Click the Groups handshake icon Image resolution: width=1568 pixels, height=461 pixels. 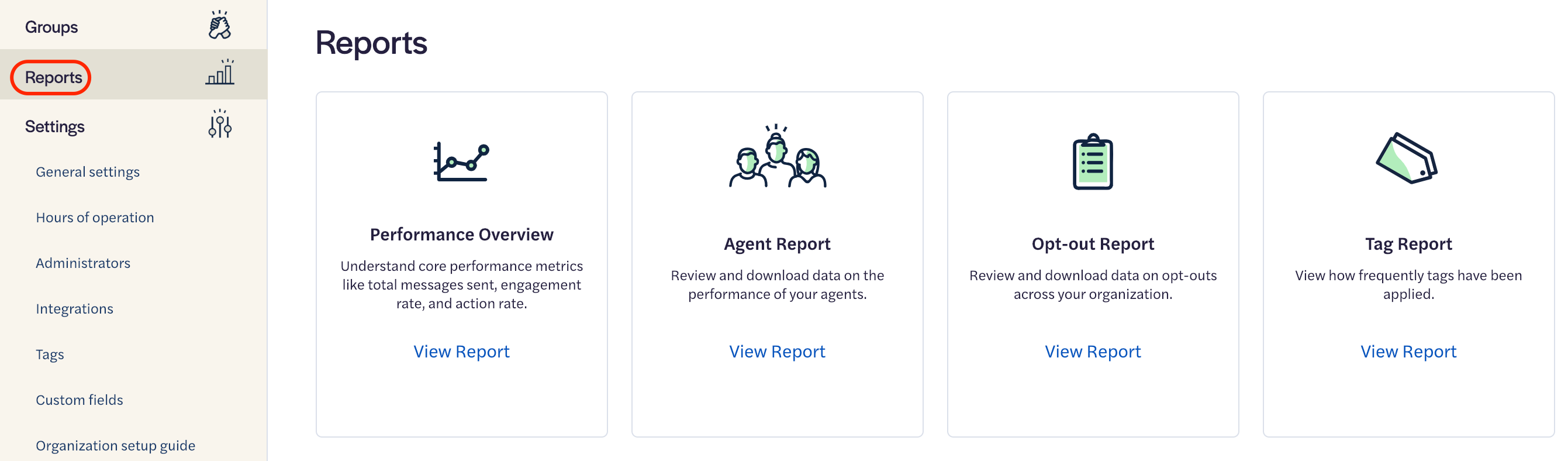[x=220, y=25]
